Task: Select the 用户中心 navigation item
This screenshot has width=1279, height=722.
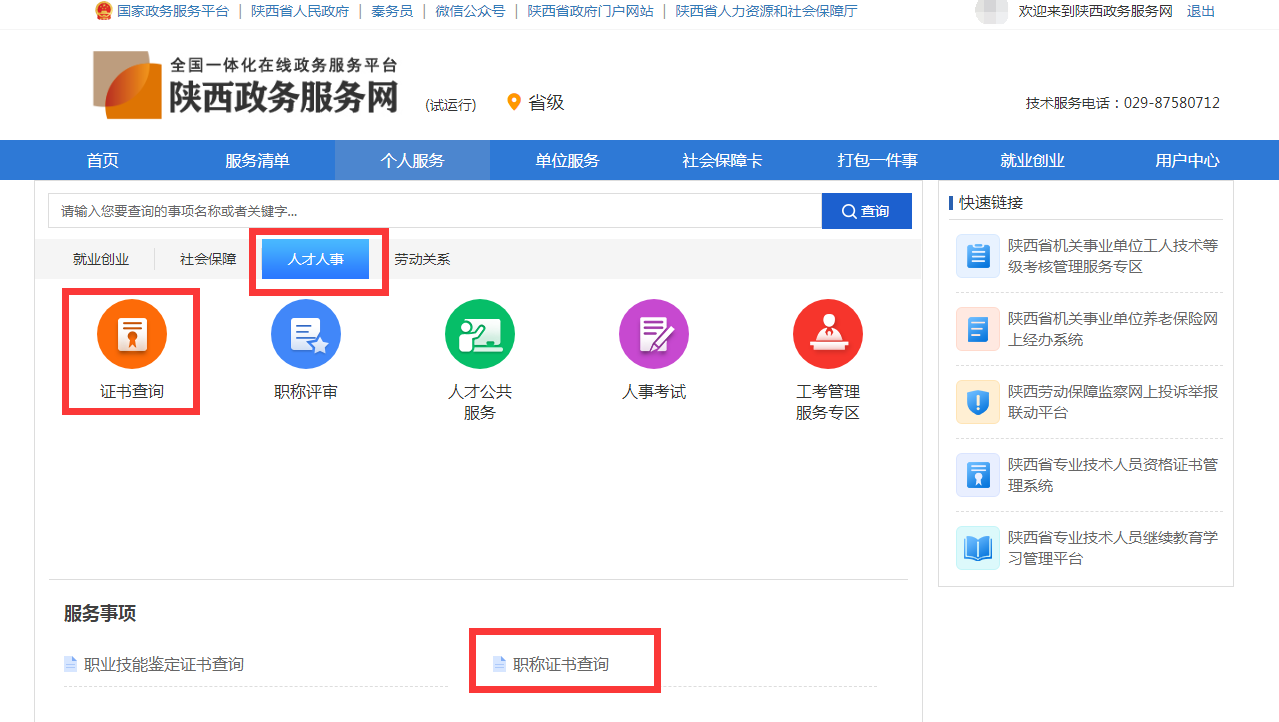Action: (1186, 160)
